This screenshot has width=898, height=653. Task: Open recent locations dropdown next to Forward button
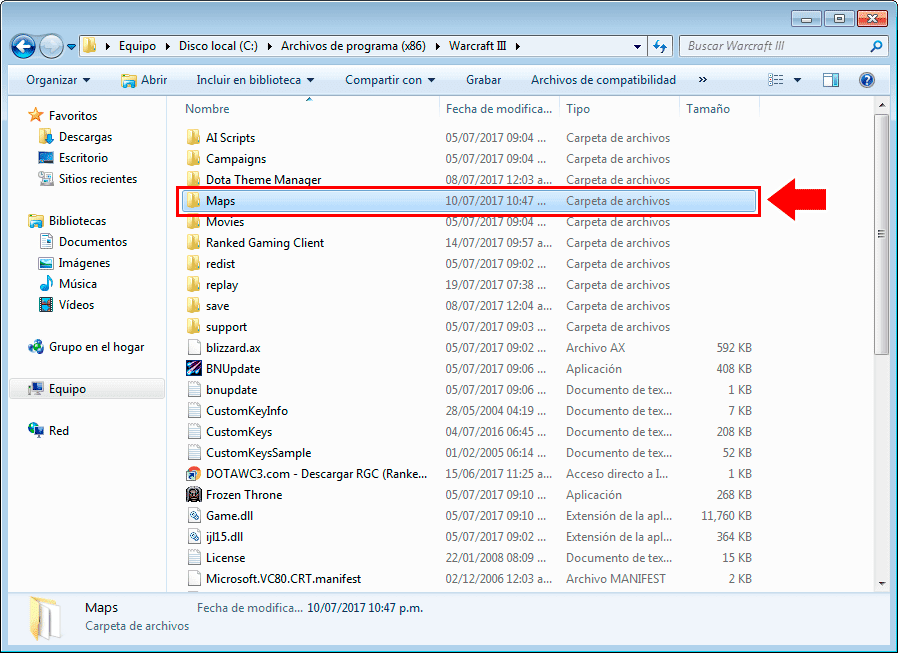coord(72,47)
